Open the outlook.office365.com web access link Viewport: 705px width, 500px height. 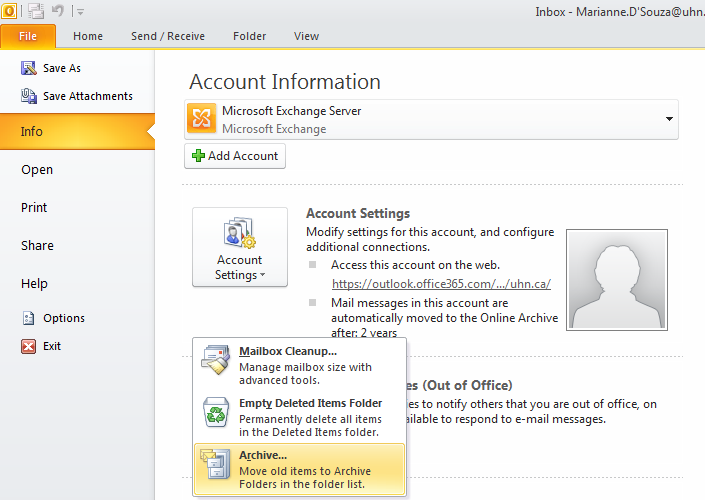pos(441,283)
